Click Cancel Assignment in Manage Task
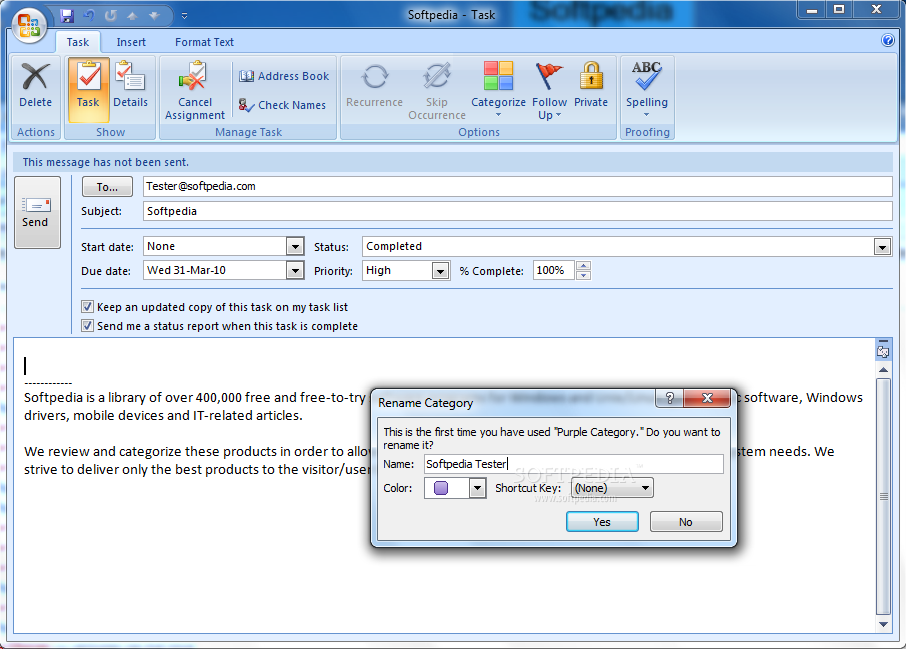The height and width of the screenshot is (649, 906). pyautogui.click(x=195, y=91)
